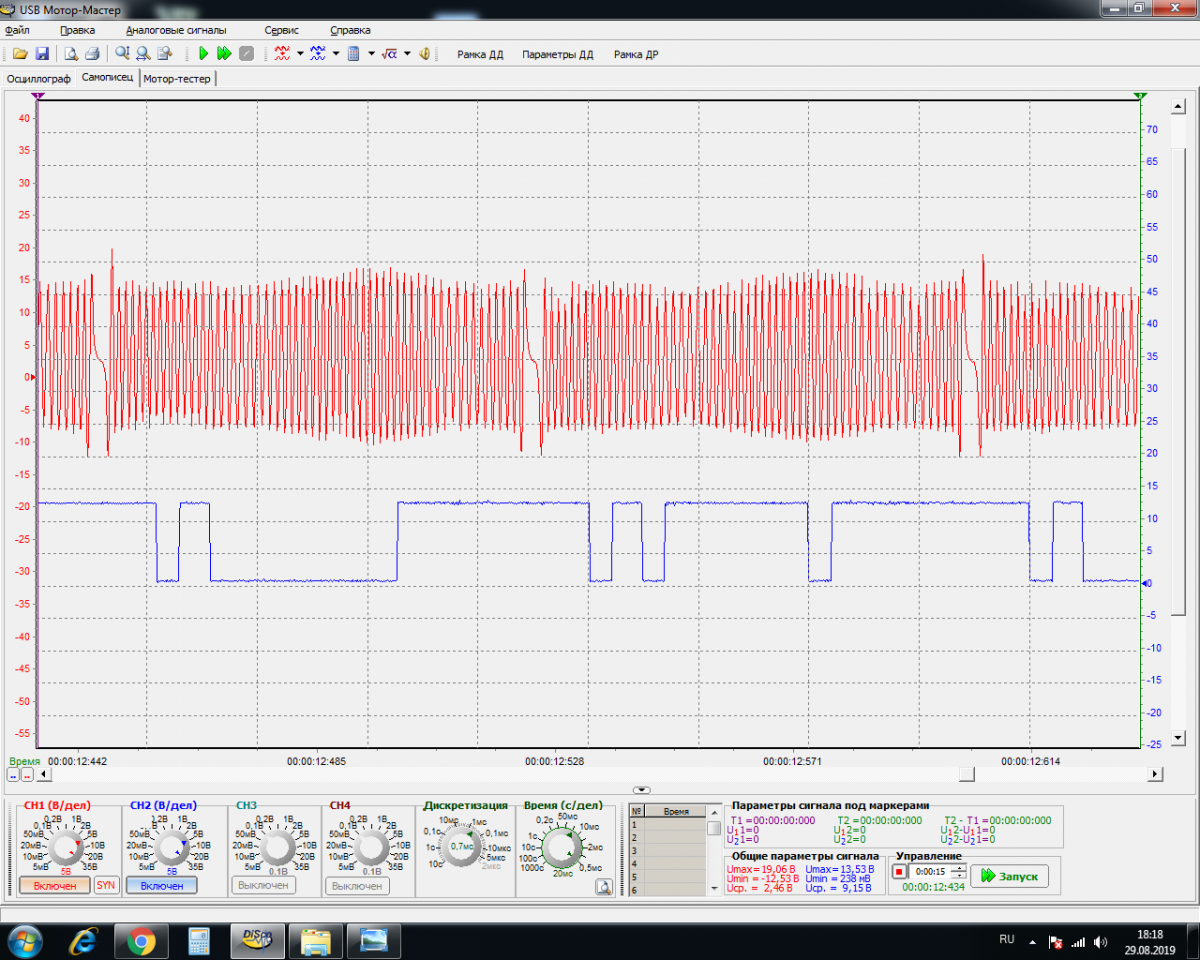Viewport: 1200px width, 960px height.
Task: Open dropdown arrow next to square root icon
Action: click(x=407, y=54)
